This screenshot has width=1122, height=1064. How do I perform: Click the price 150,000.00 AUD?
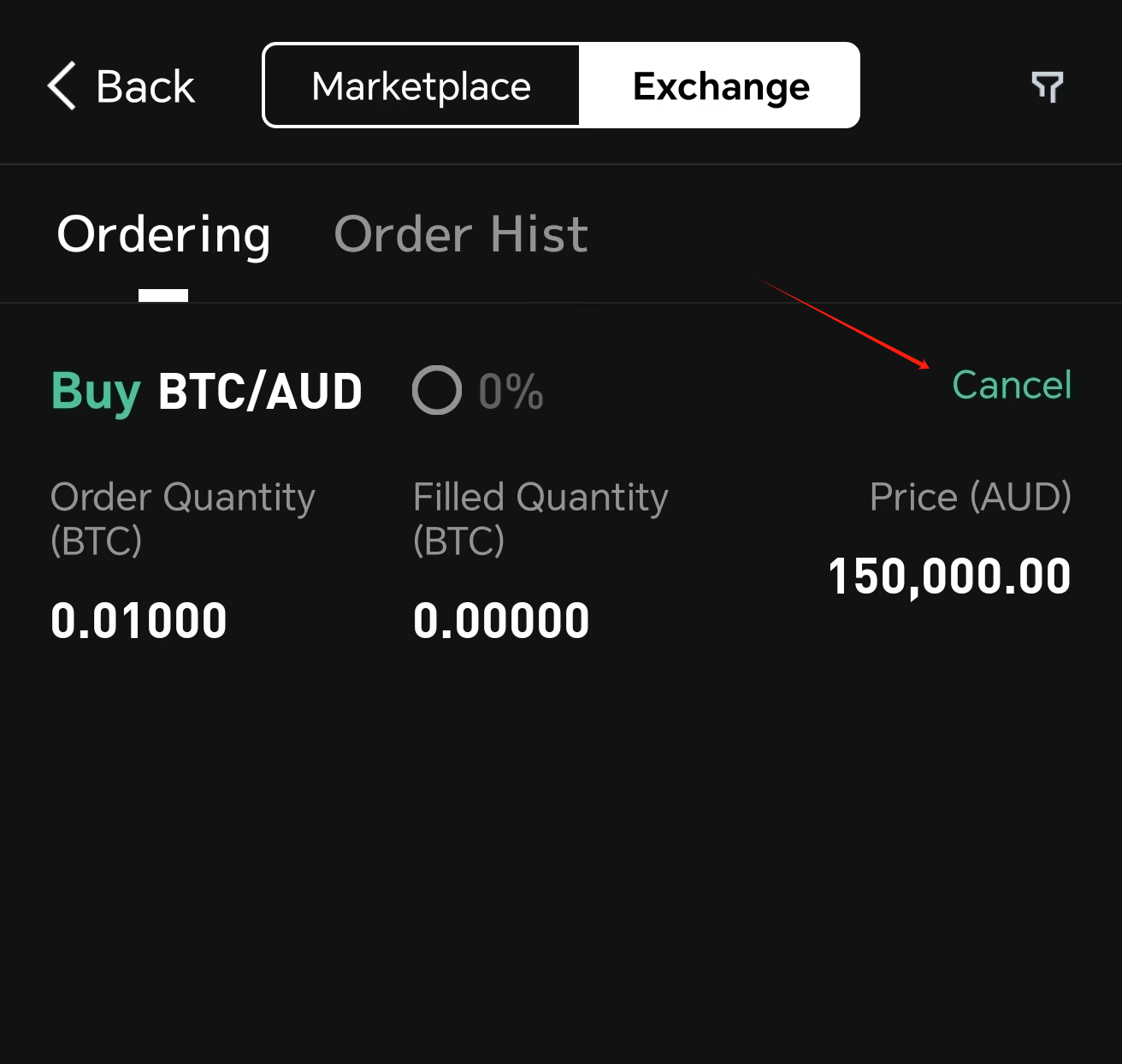click(949, 576)
